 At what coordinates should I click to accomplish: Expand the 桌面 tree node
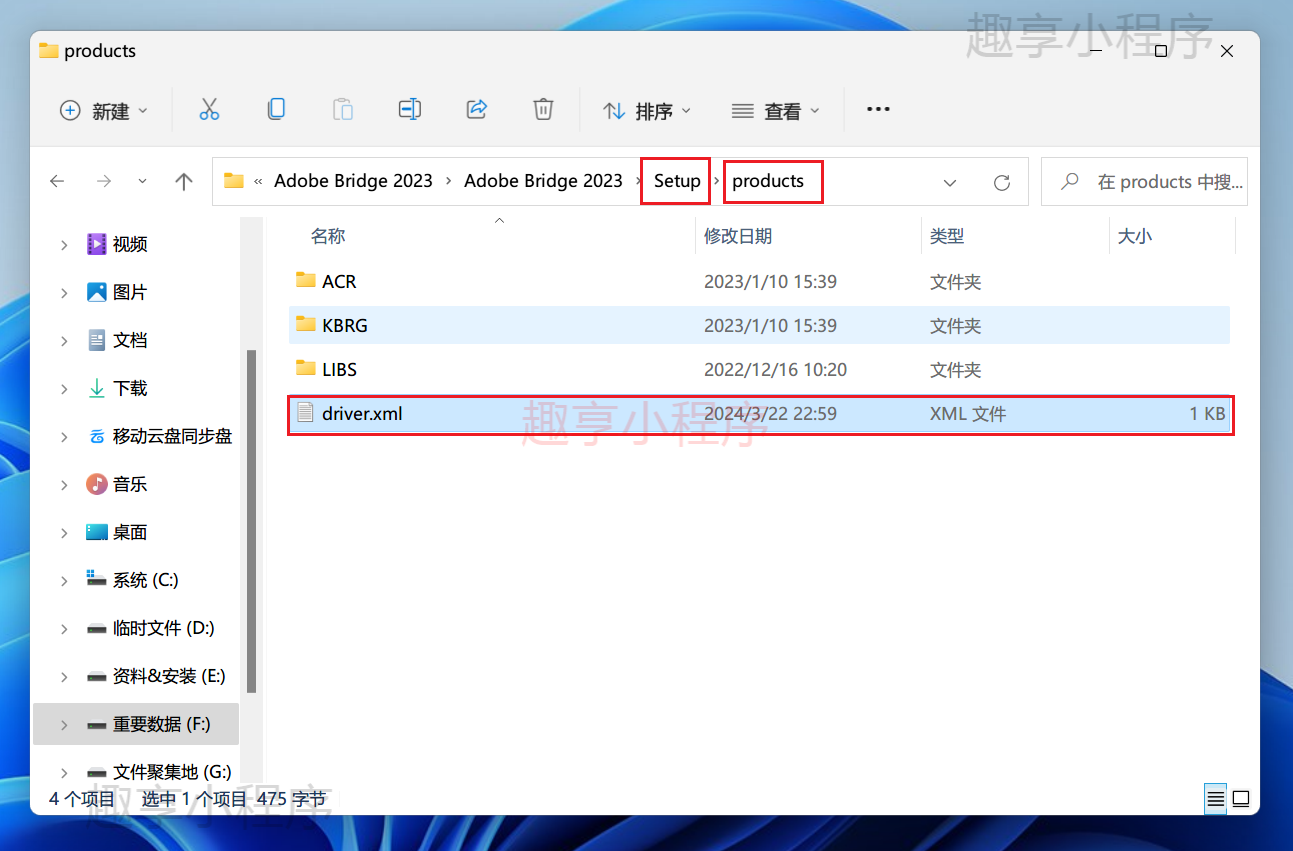click(x=64, y=532)
